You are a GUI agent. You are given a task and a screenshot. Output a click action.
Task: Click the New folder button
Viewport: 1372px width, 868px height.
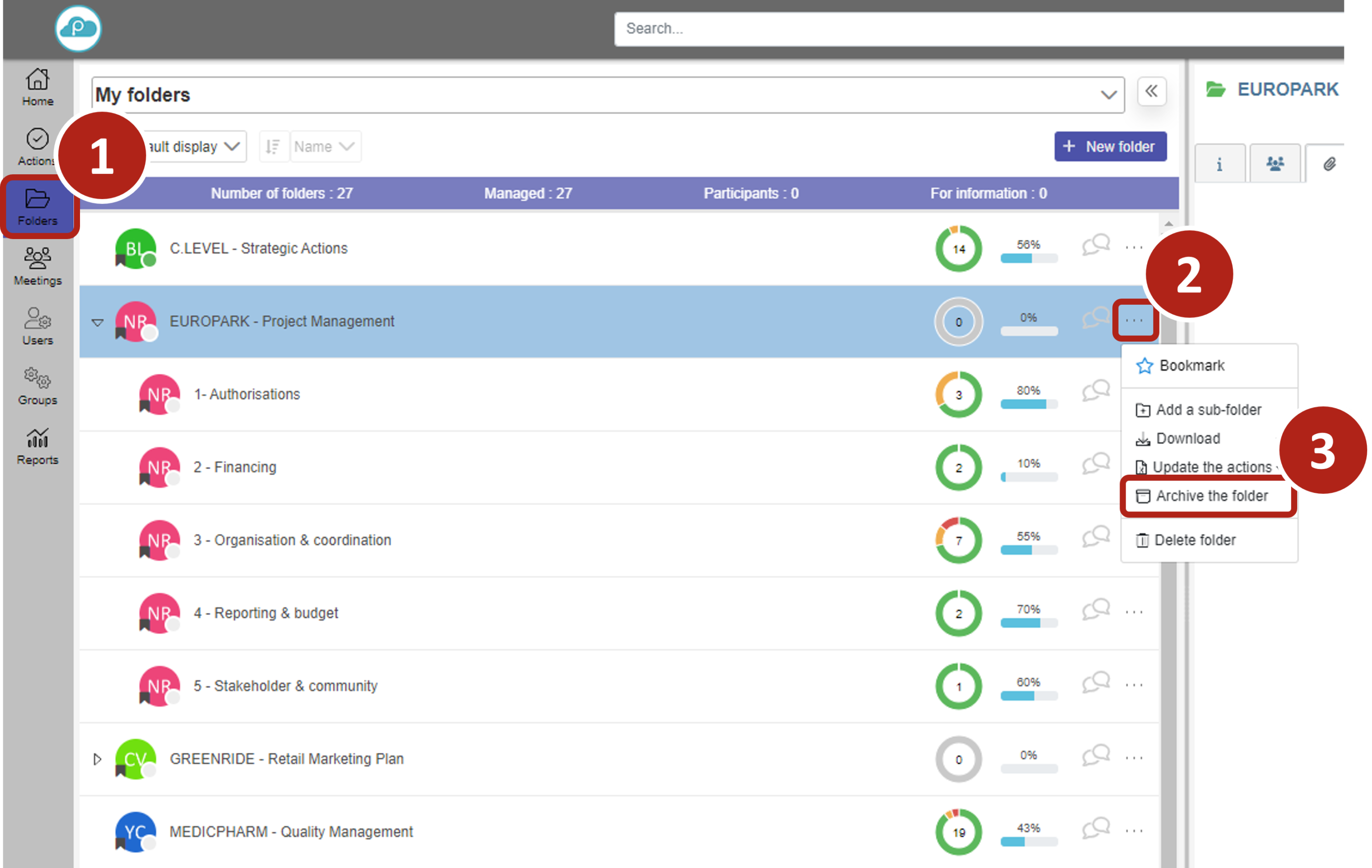click(1110, 146)
